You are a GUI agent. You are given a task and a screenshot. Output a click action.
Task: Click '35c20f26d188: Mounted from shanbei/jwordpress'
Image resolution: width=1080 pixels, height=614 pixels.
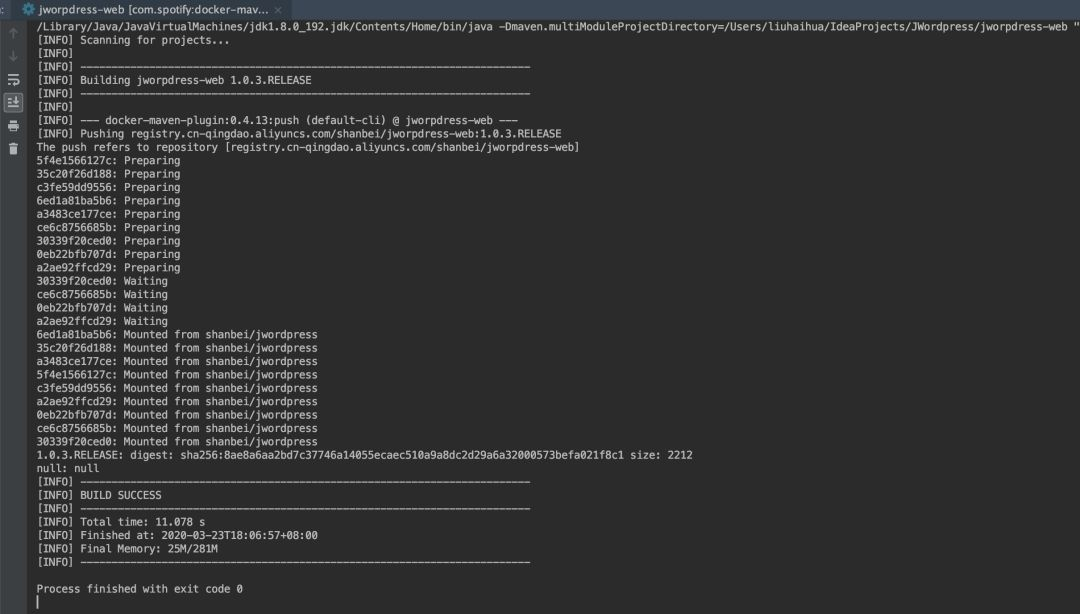coord(177,348)
